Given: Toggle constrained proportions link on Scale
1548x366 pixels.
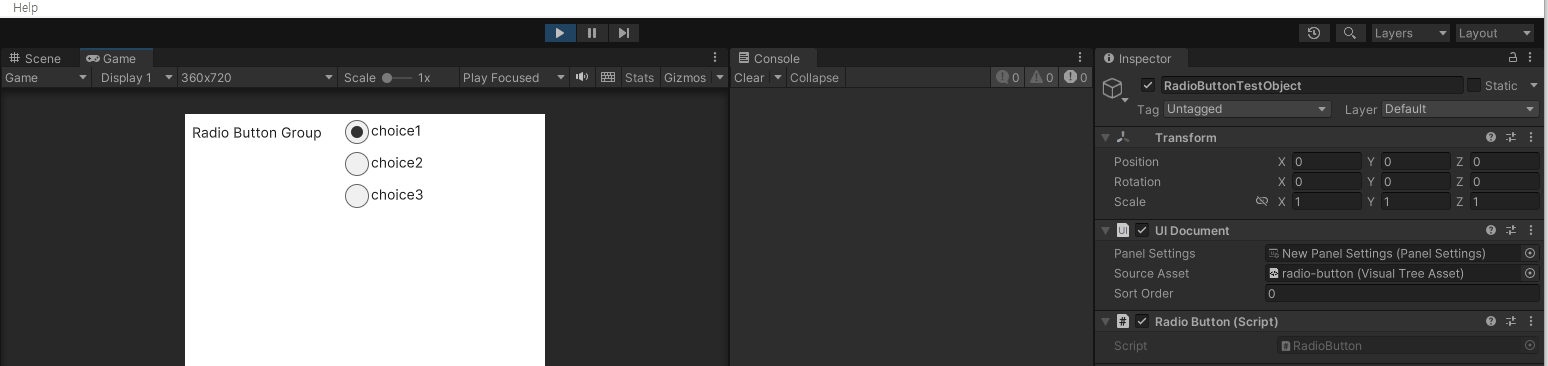Looking at the screenshot, I should click(1262, 201).
